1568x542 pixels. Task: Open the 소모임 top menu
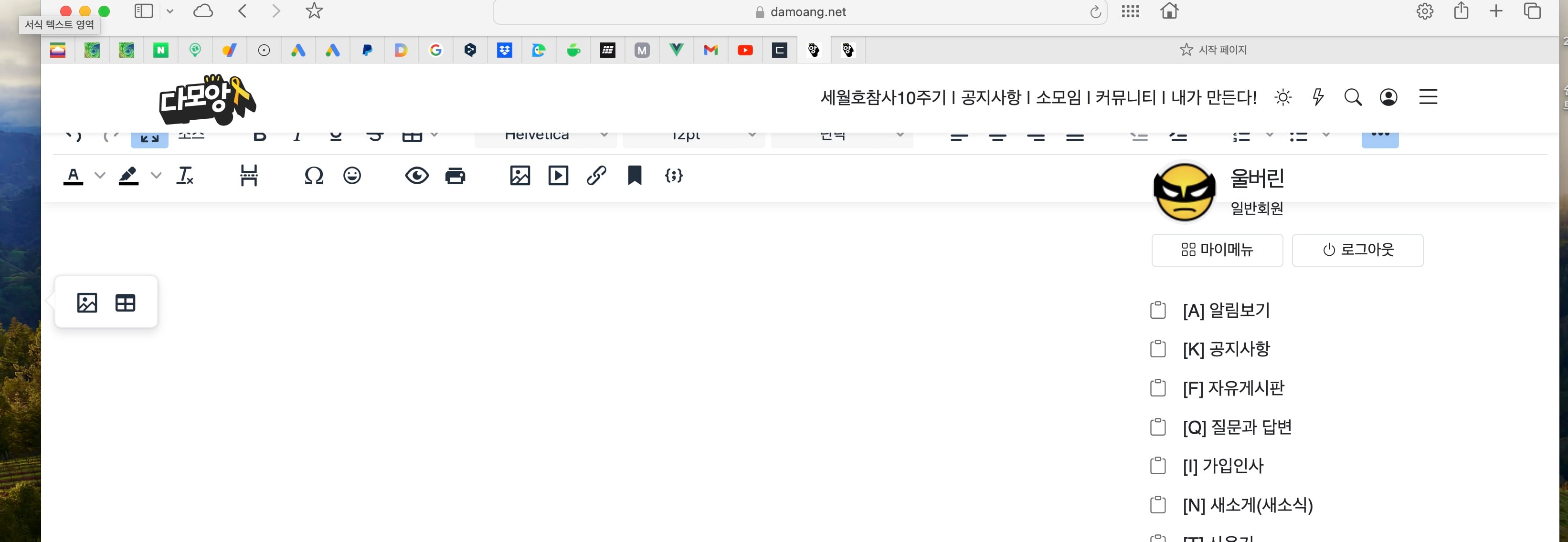(x=1059, y=97)
